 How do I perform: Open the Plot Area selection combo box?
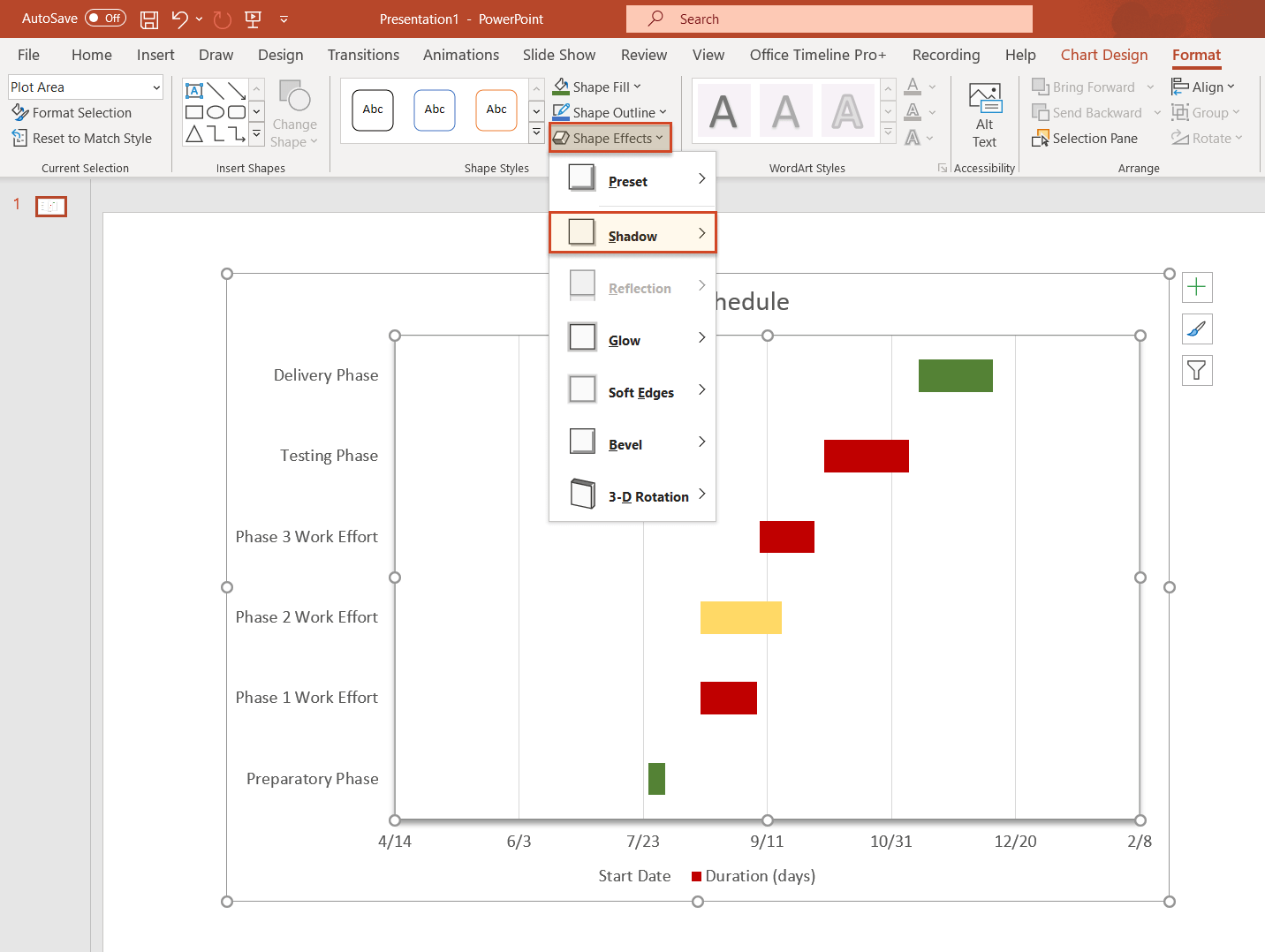(x=85, y=87)
